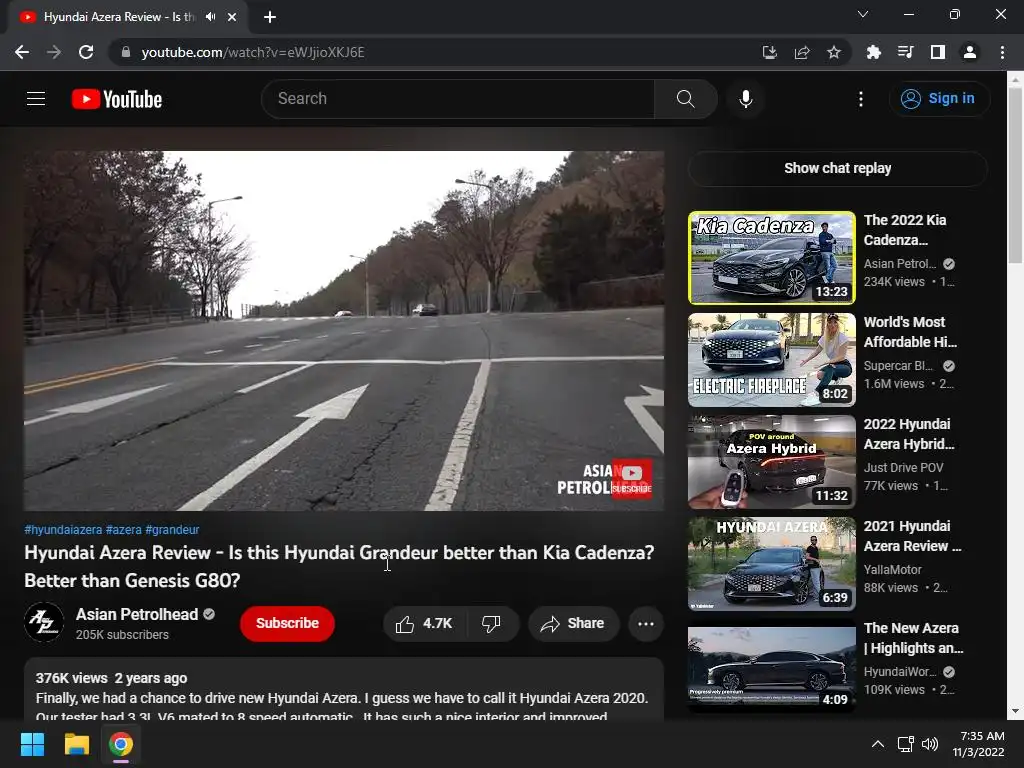Open the #grandeur hashtag
Viewport: 1024px width, 768px height.
tap(172, 530)
